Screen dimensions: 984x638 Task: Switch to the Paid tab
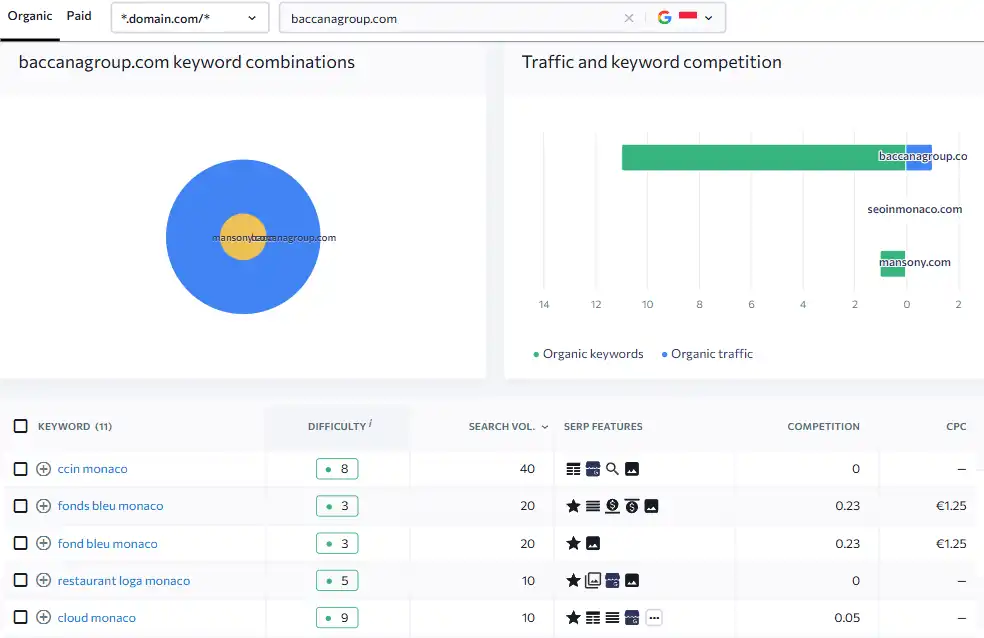[79, 16]
